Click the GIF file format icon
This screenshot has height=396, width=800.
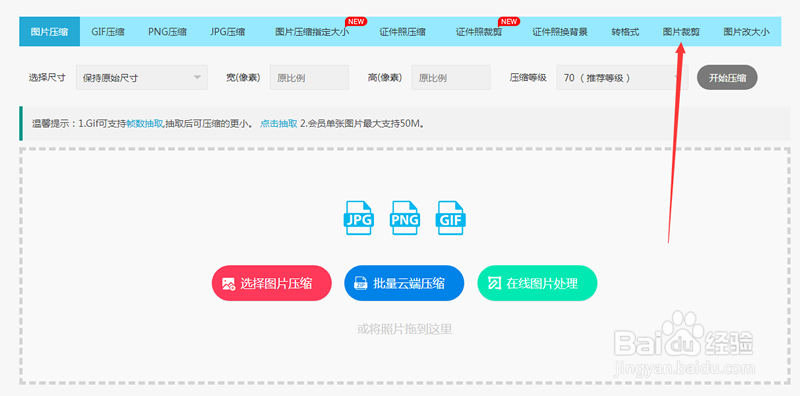[x=451, y=218]
